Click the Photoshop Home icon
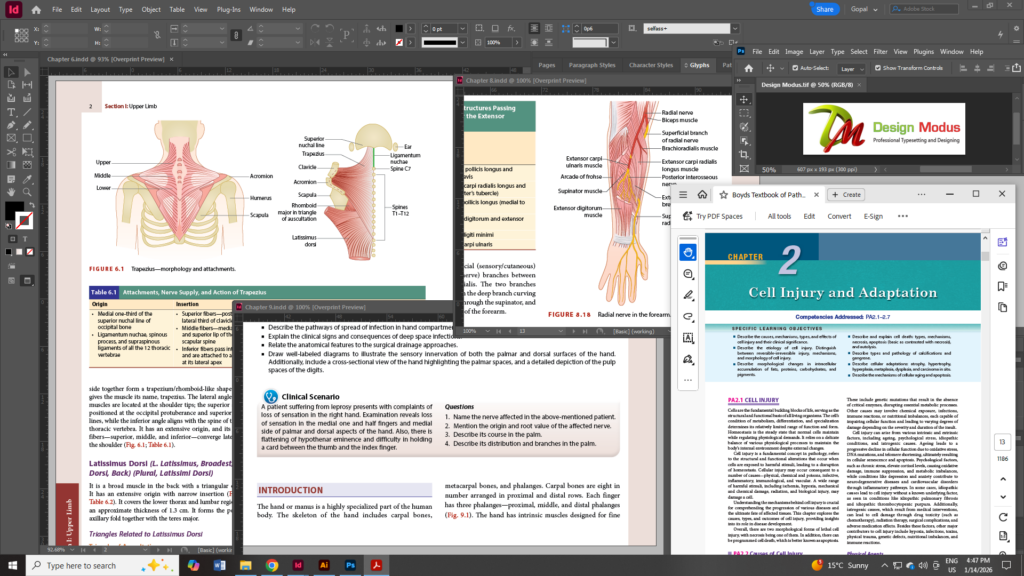1024x576 pixels. [x=748, y=68]
